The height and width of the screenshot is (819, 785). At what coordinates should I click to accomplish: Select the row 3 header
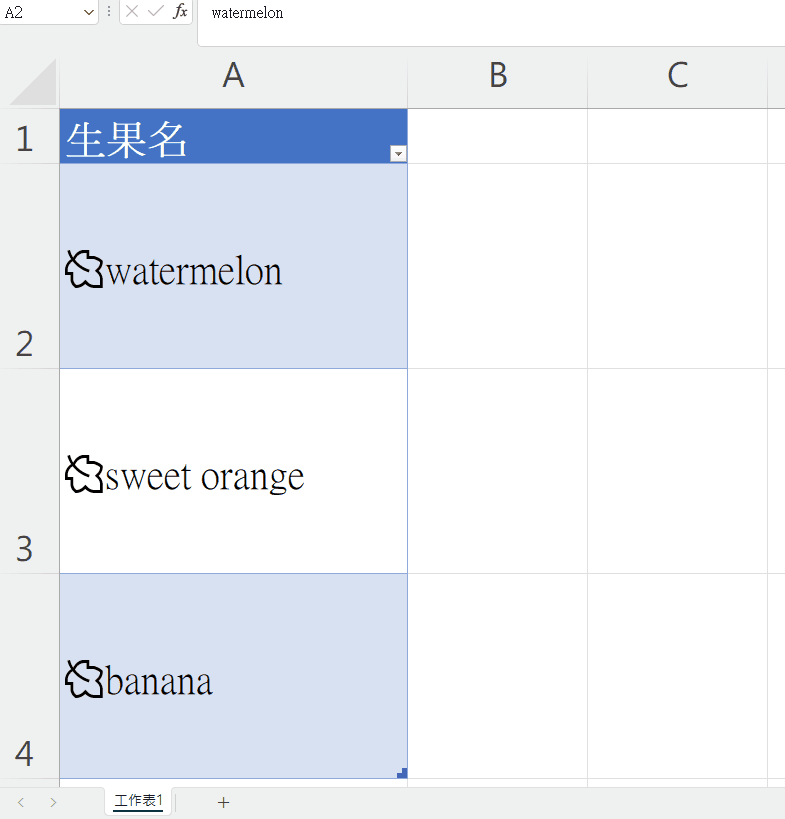pyautogui.click(x=29, y=471)
